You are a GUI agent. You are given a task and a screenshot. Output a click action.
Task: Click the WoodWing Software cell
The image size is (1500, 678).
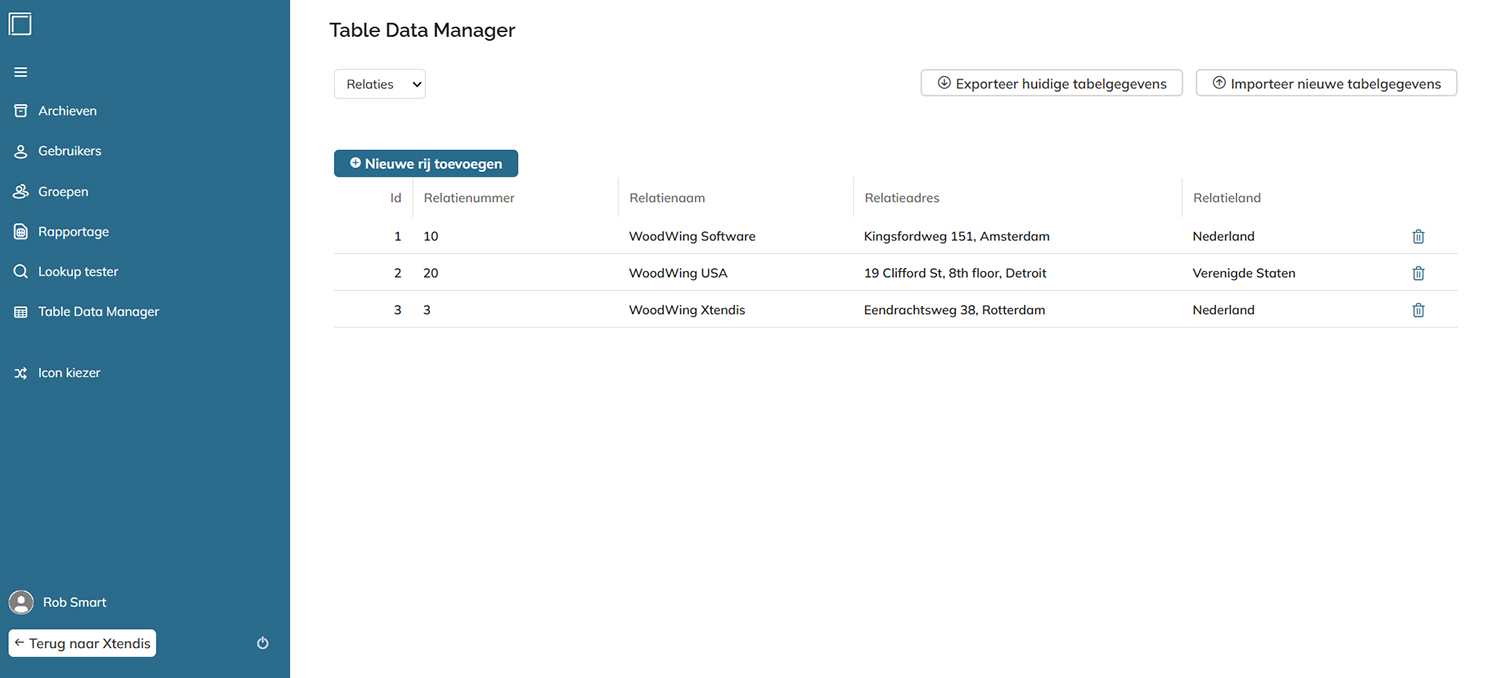tap(692, 237)
